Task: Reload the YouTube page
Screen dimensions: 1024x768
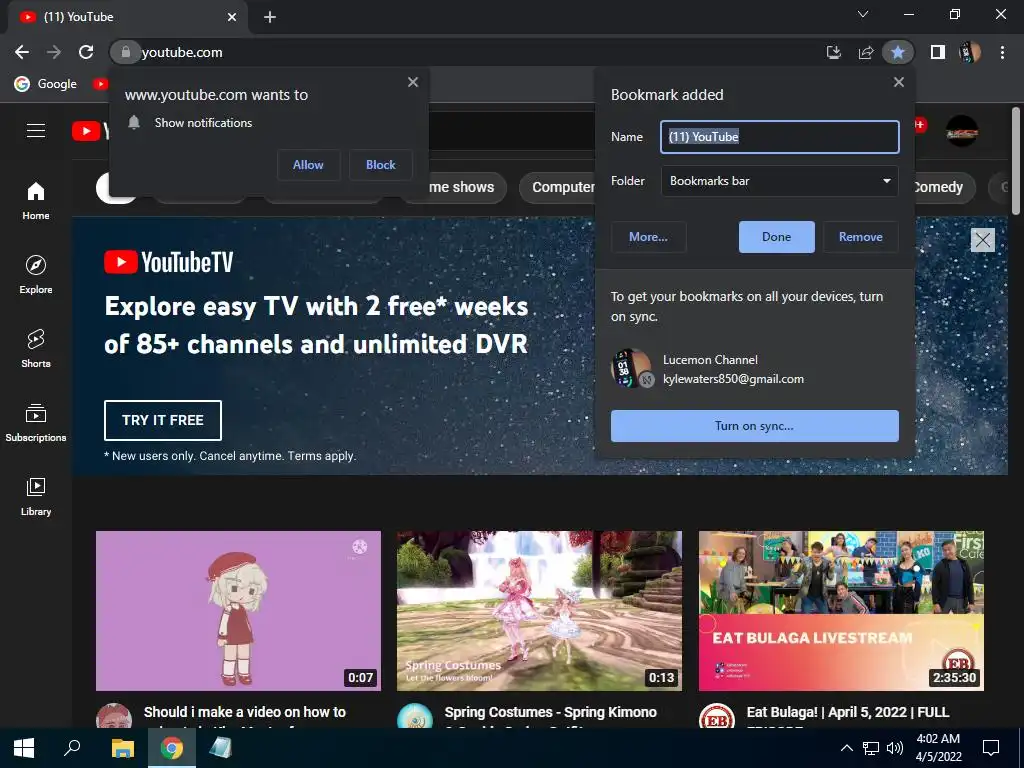Action: [86, 52]
